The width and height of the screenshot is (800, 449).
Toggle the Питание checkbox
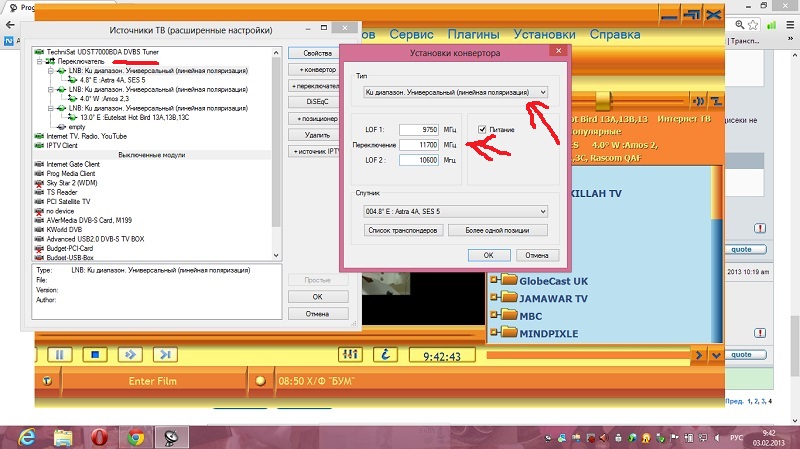(483, 129)
